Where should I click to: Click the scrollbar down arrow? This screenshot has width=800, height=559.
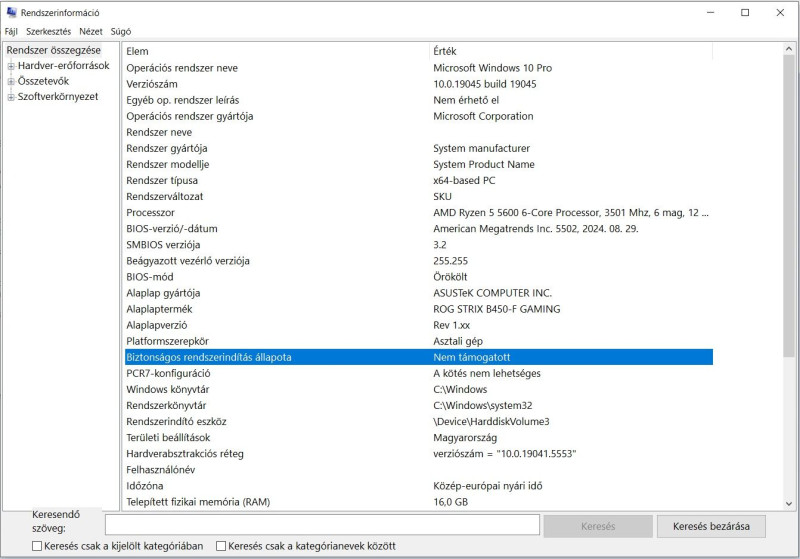[789, 503]
